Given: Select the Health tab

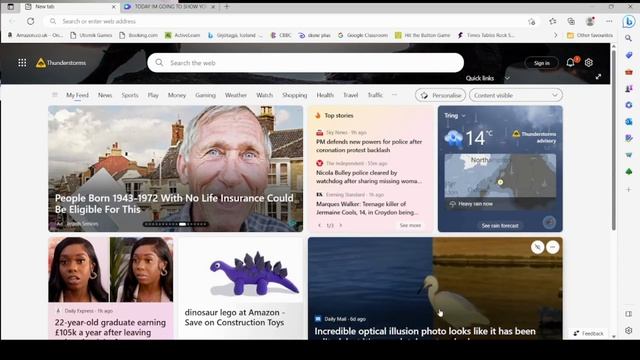Looking at the screenshot, I should point(325,95).
